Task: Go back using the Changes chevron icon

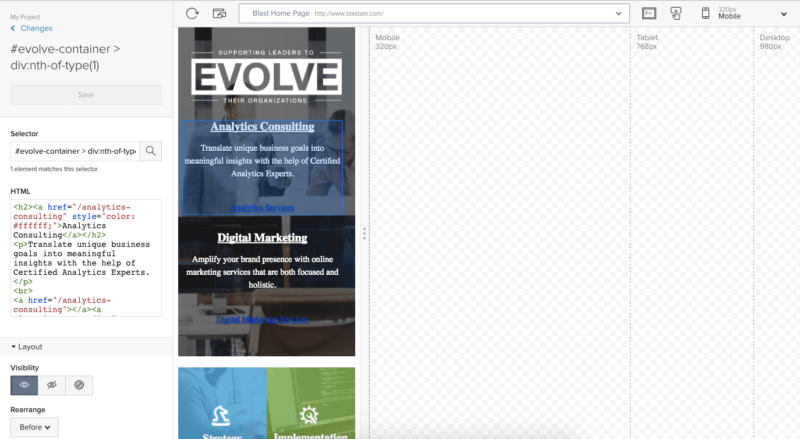Action: point(13,29)
